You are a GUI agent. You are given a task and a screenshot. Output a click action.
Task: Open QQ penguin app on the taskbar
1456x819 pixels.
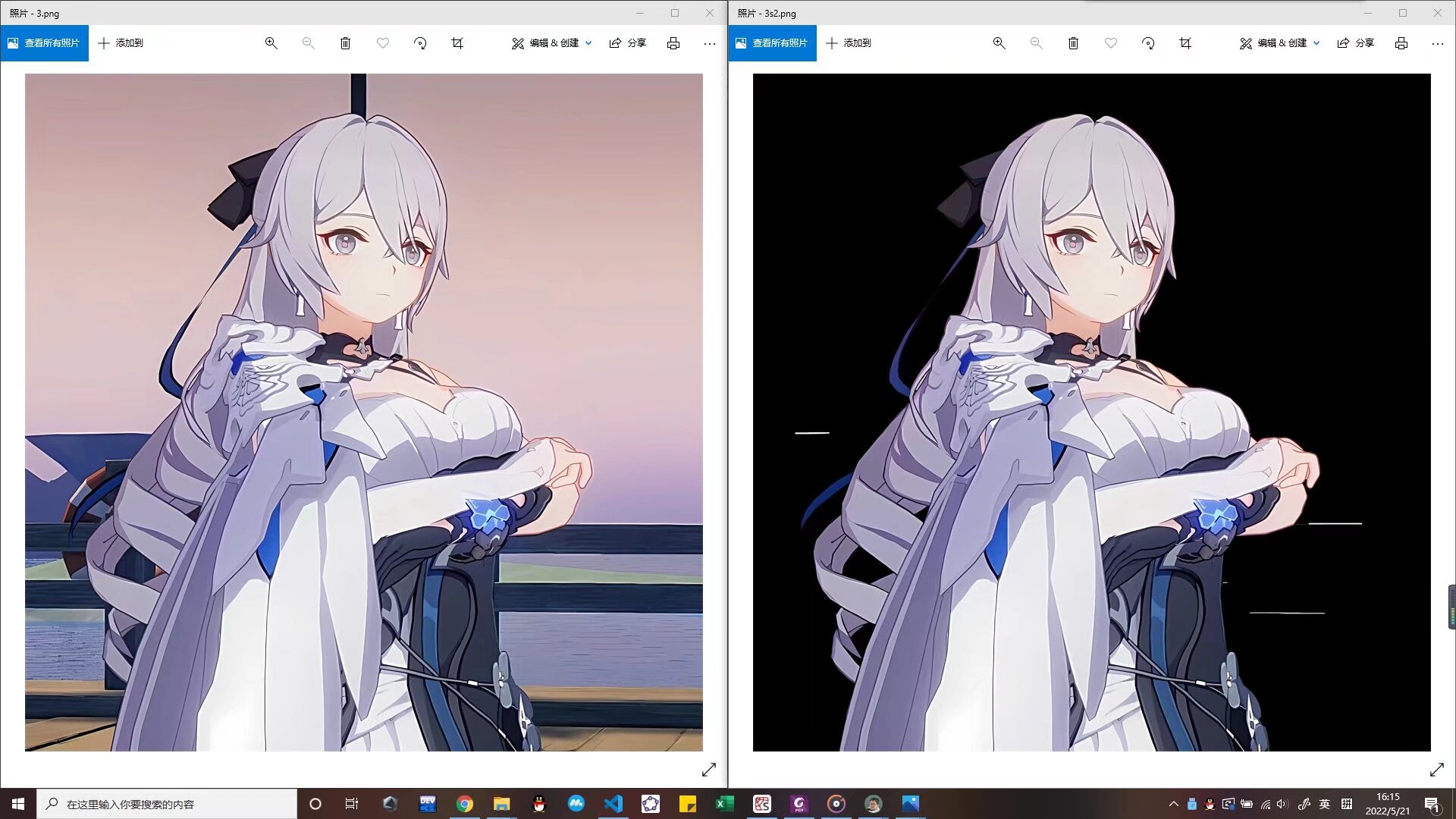tap(539, 804)
